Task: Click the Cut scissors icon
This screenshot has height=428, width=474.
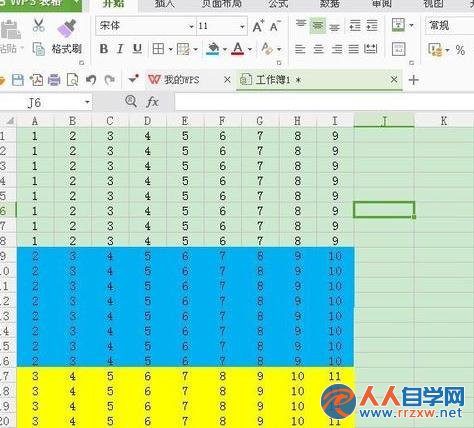Action: [39, 25]
